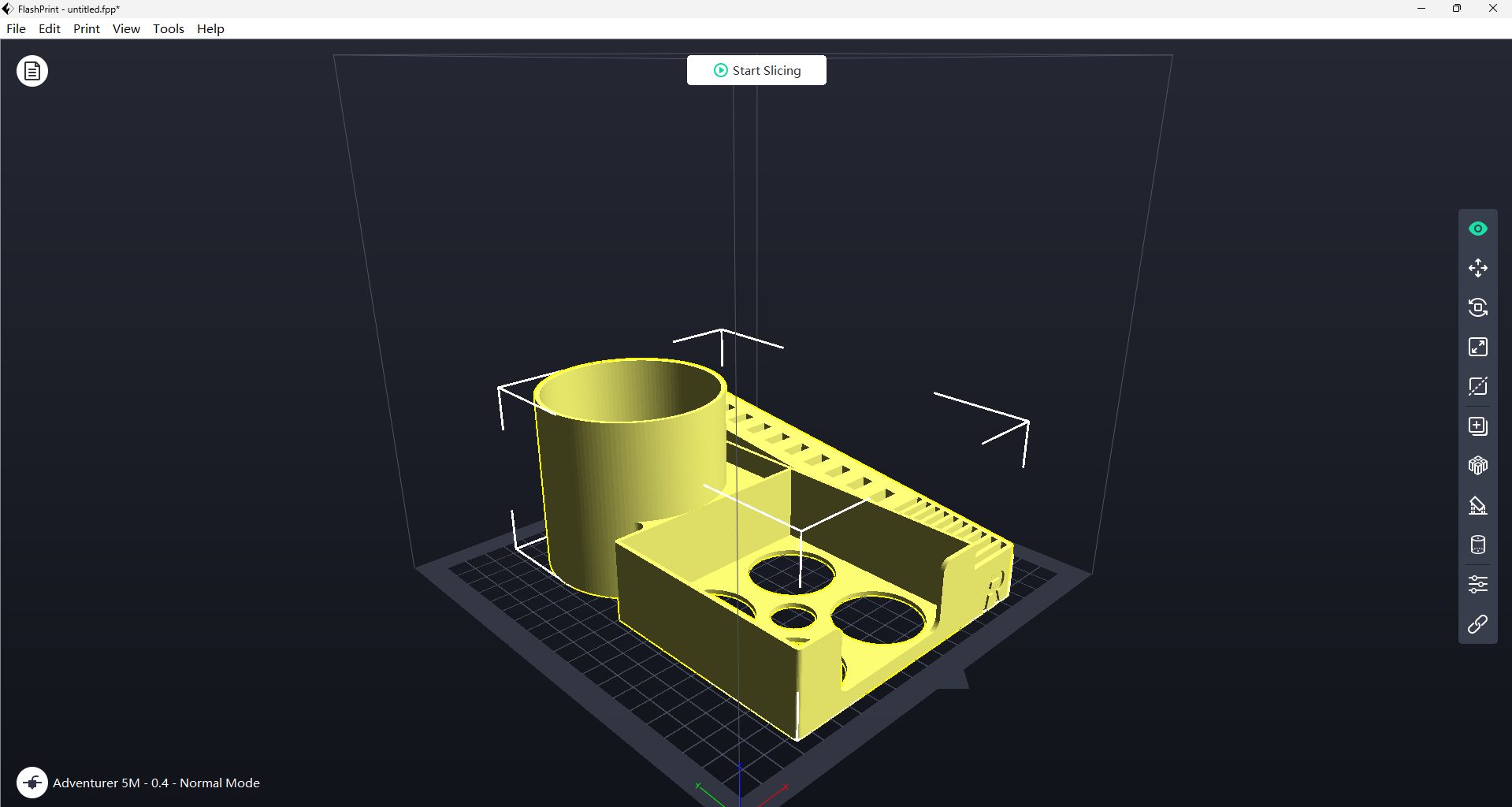Open the Edit menu
This screenshot has height=807, width=1512.
50,28
